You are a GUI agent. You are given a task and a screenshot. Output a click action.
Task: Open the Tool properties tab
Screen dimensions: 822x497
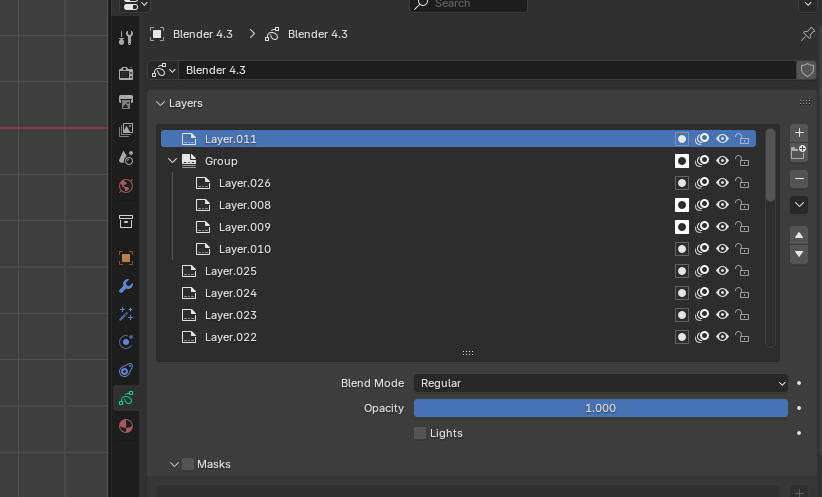126,38
